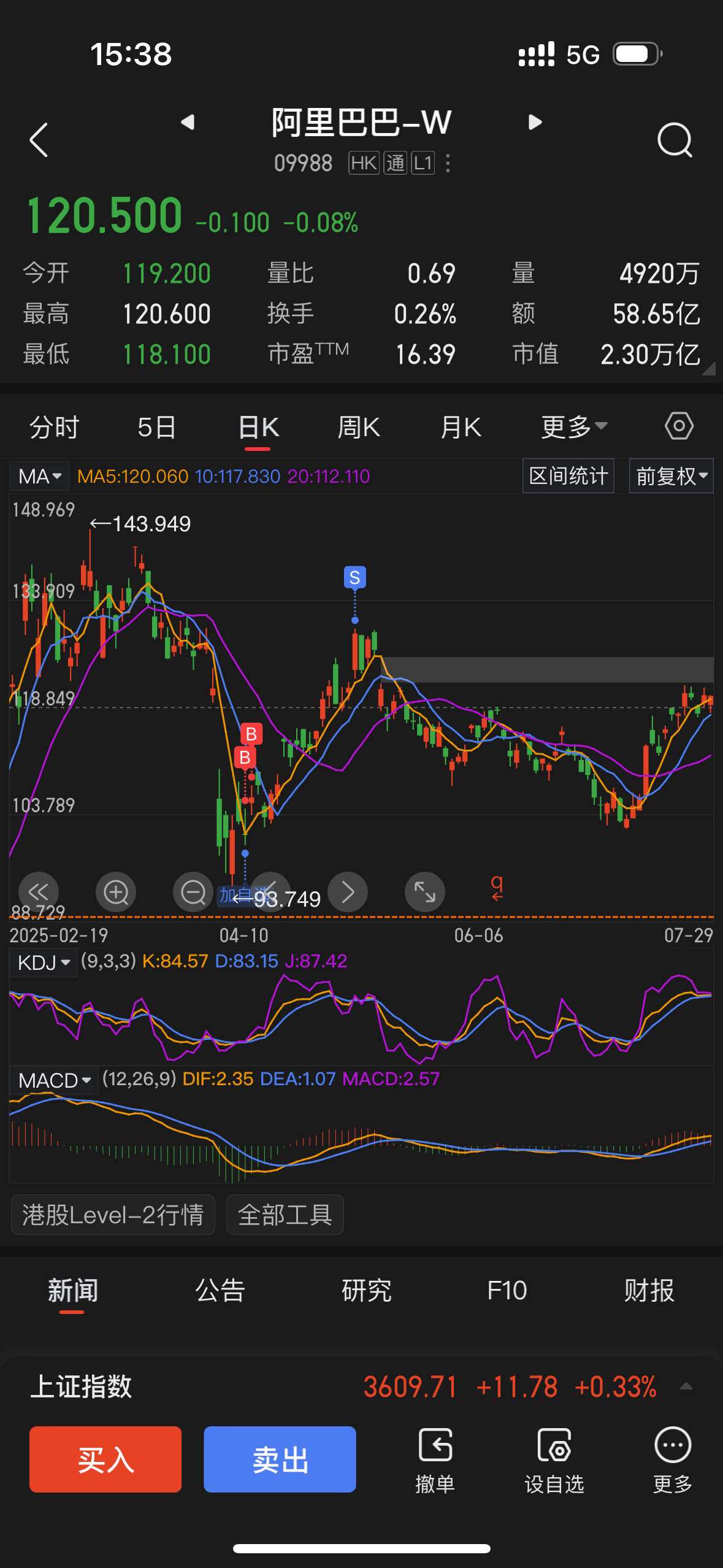Tap the 量 volume value 4920万
The height and width of the screenshot is (1568, 723).
tap(659, 273)
